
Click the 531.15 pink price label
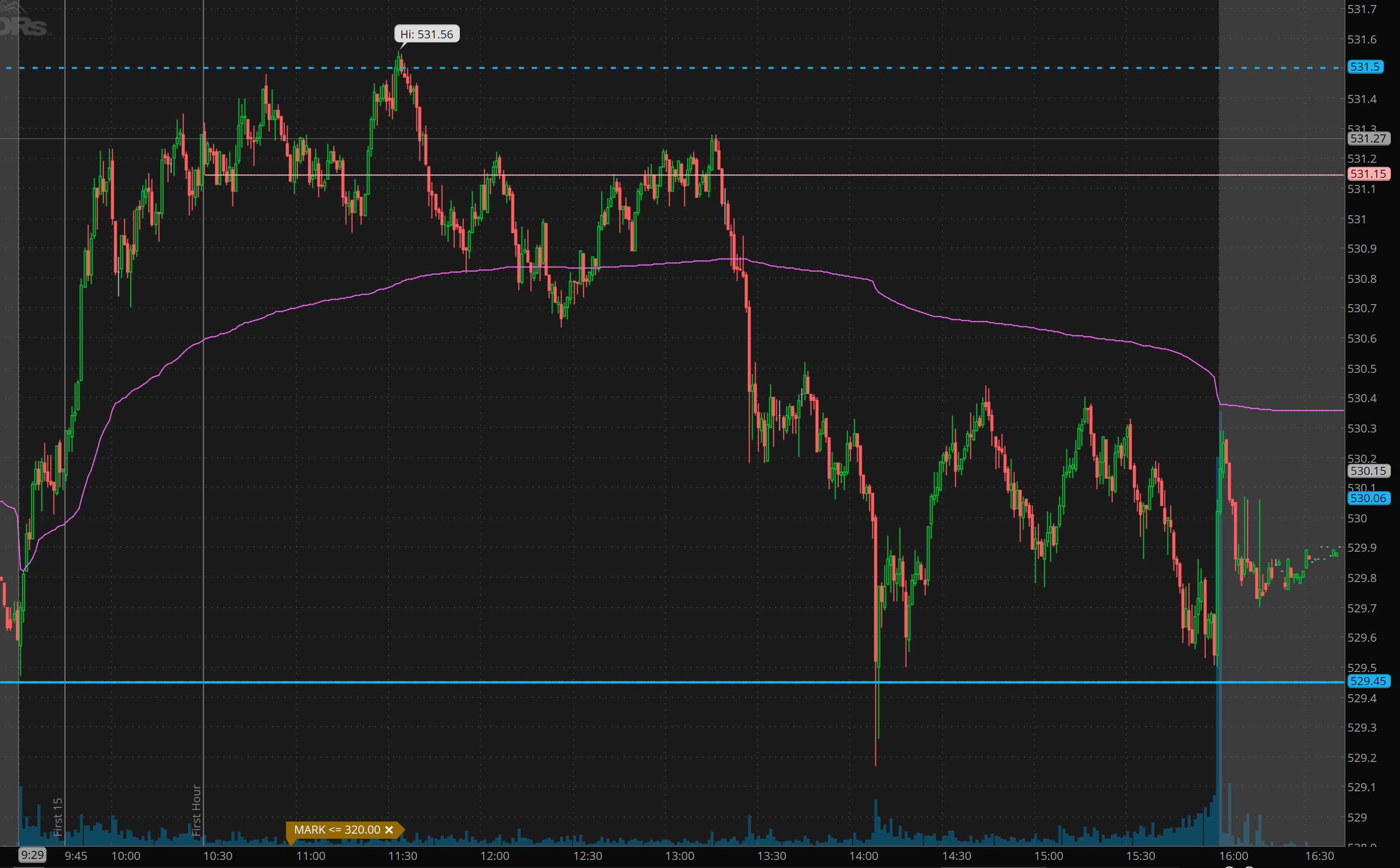point(1368,173)
